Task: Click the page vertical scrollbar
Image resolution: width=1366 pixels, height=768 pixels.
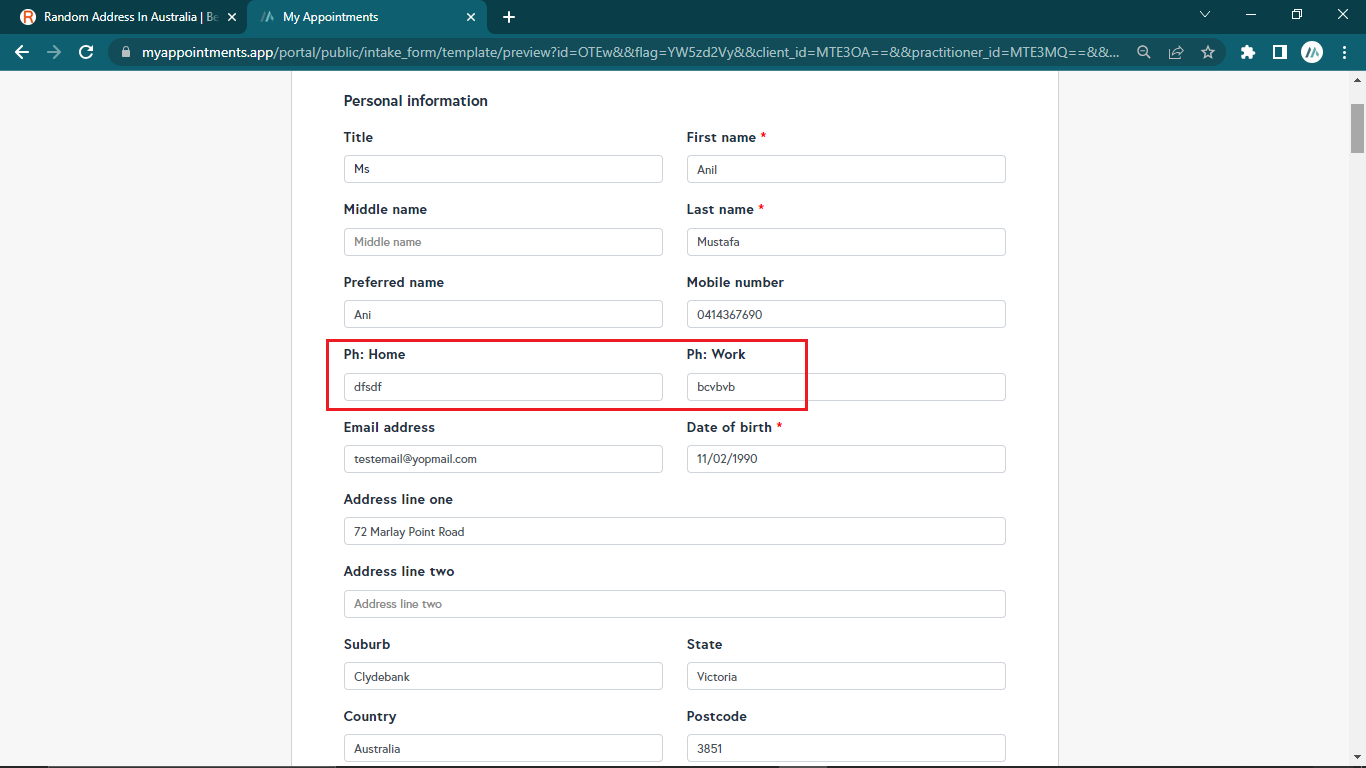Action: (x=1357, y=128)
